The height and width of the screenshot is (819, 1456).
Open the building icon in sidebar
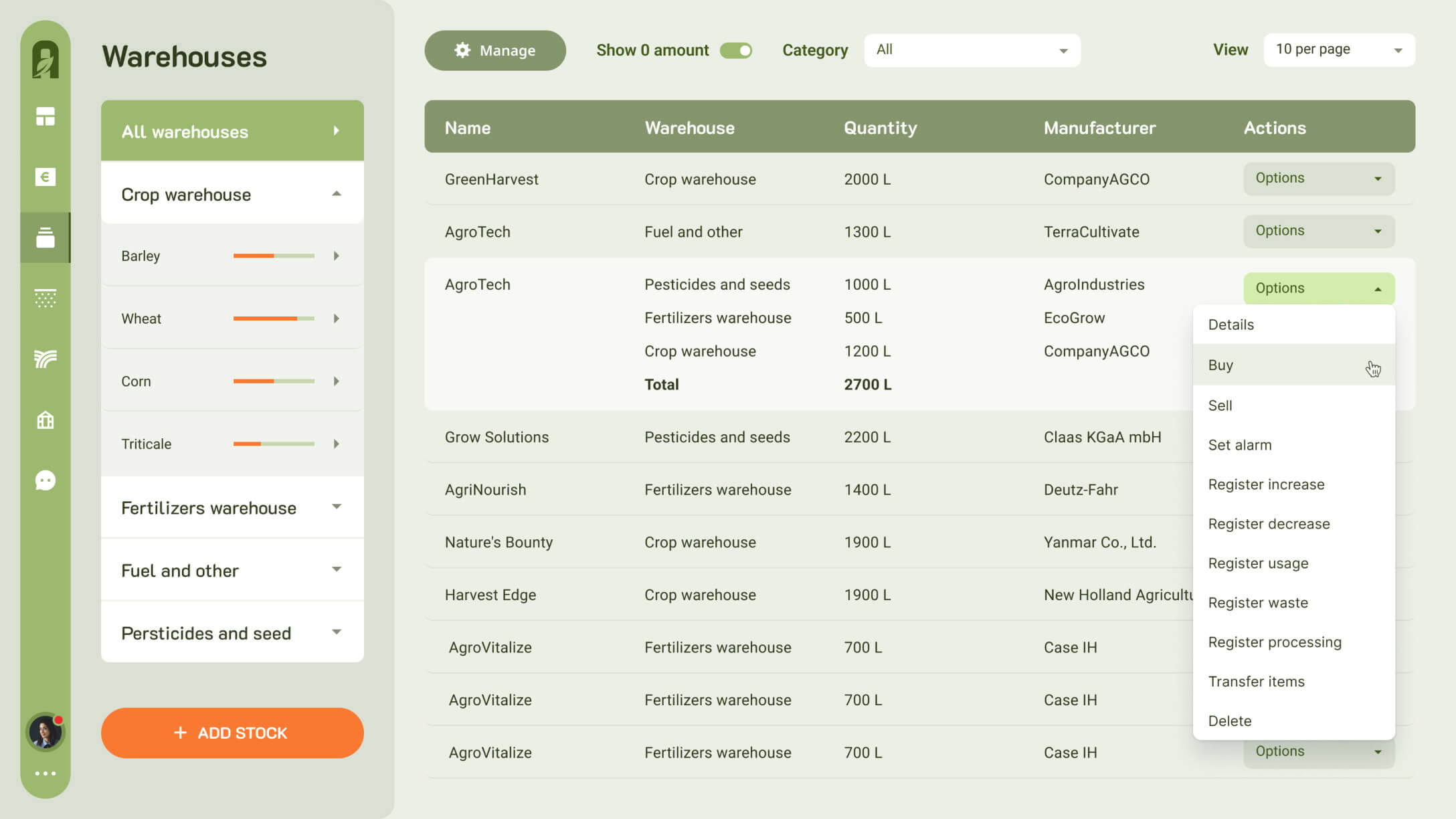45,420
